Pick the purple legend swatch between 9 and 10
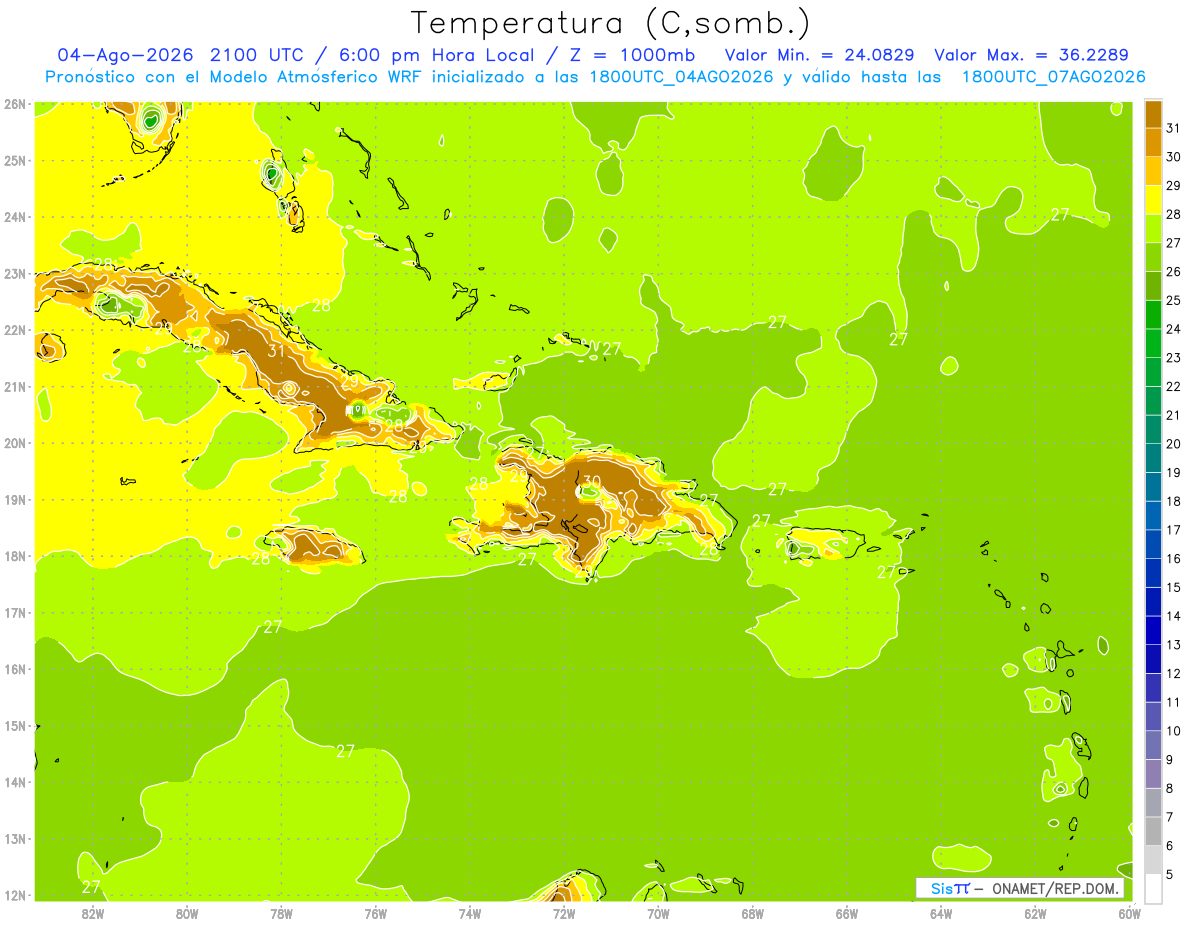 (x=1153, y=745)
